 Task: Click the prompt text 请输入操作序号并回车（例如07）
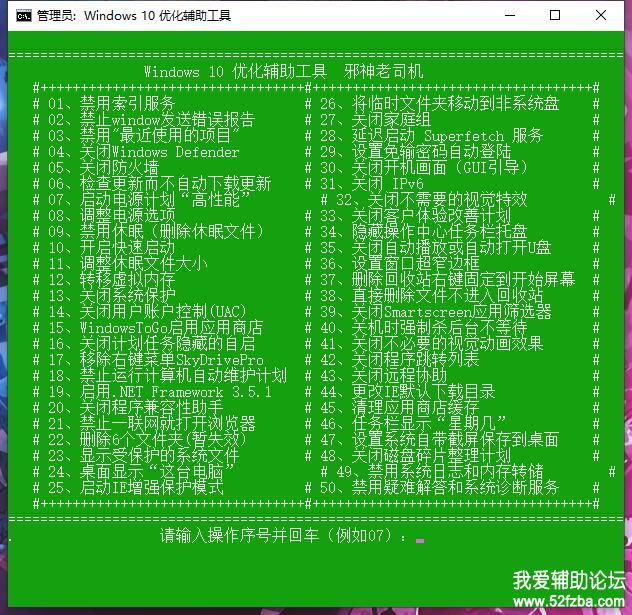[x=276, y=536]
